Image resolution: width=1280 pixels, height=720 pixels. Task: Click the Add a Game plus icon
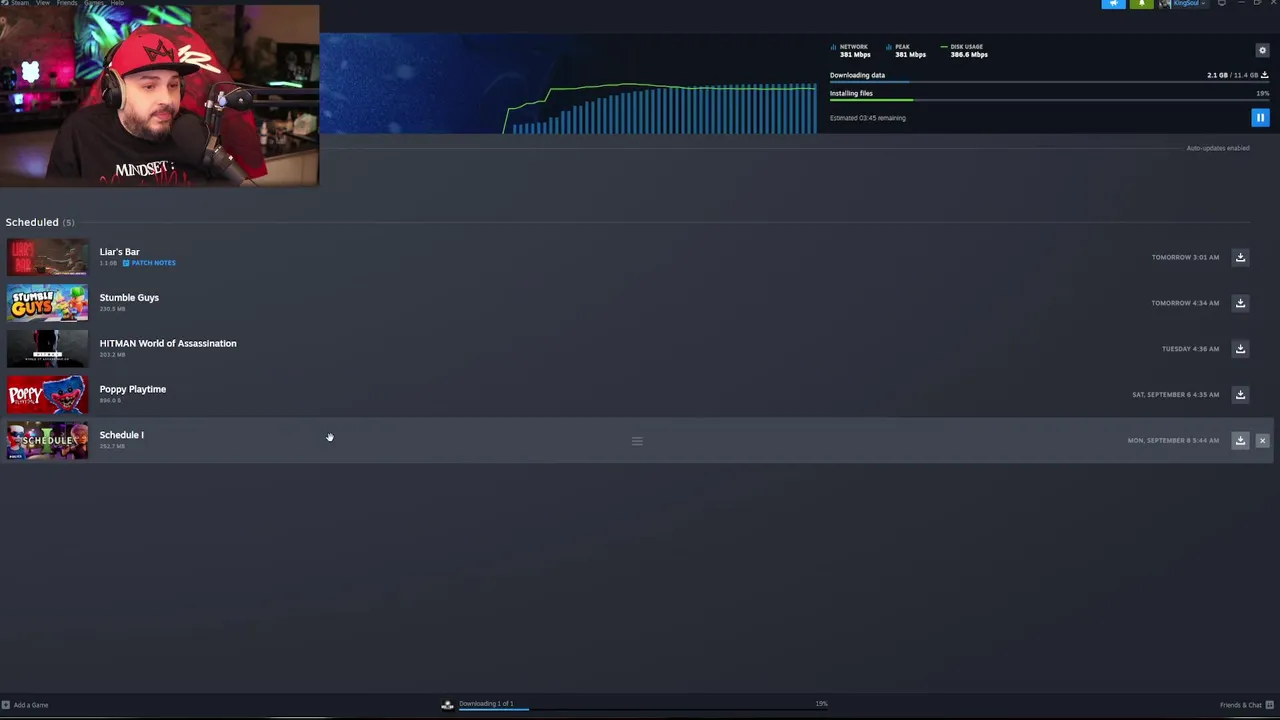(x=5, y=705)
